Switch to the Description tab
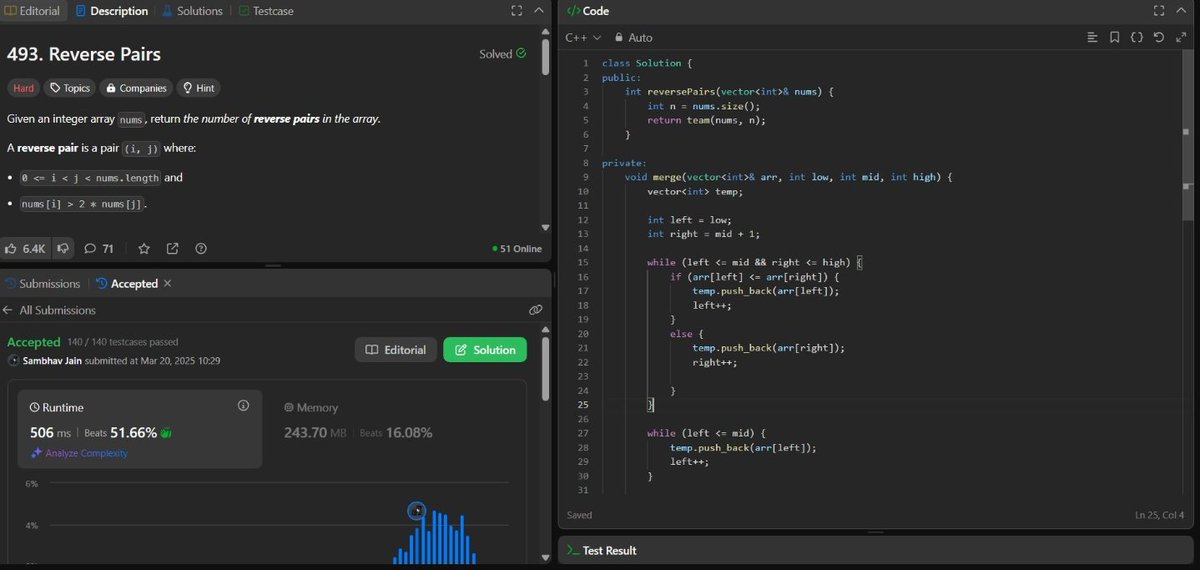This screenshot has height=570, width=1200. pyautogui.click(x=111, y=11)
